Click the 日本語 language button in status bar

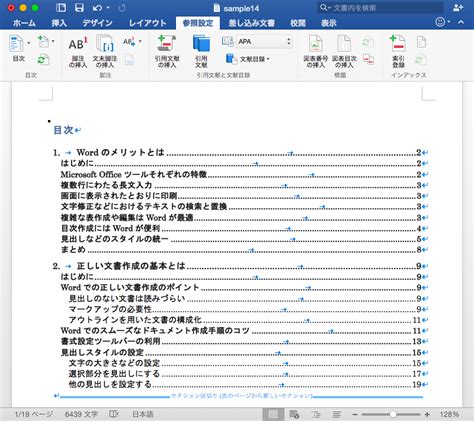(143, 414)
